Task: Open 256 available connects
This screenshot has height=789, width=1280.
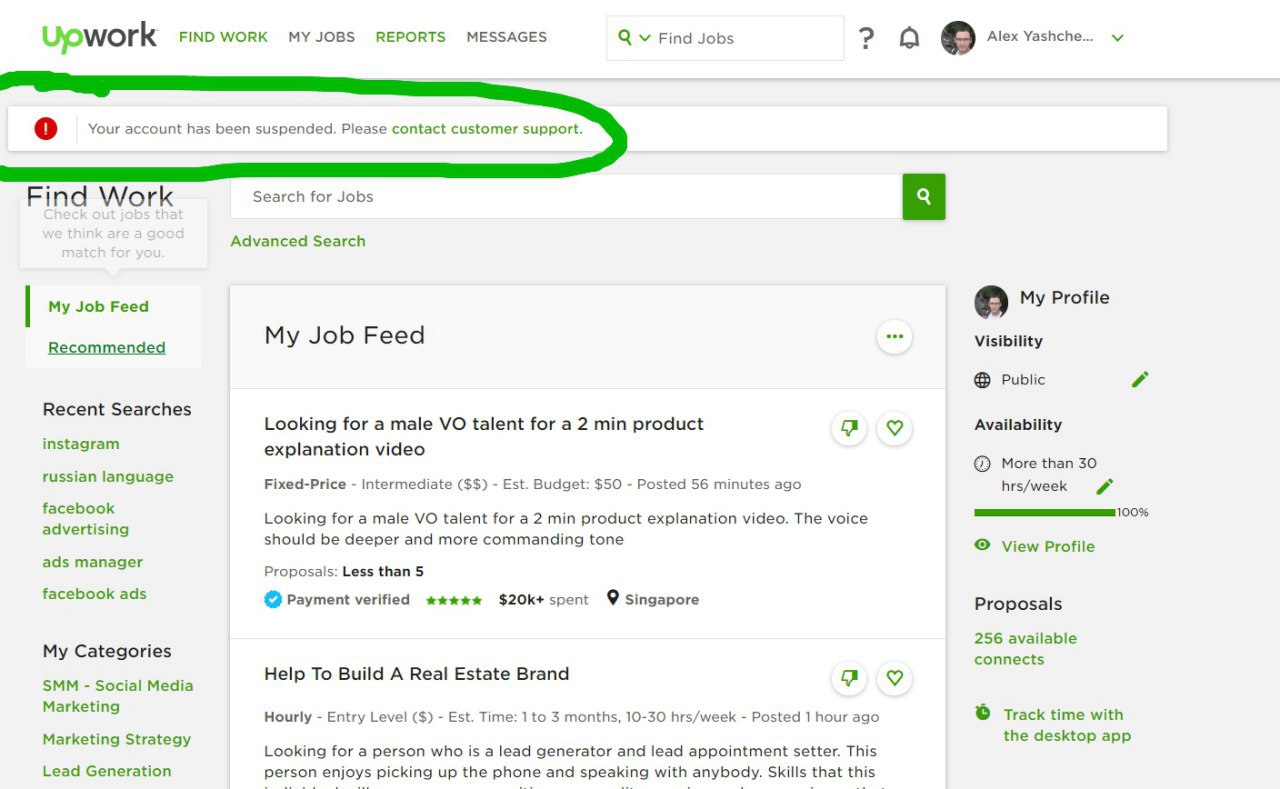Action: click(1026, 649)
